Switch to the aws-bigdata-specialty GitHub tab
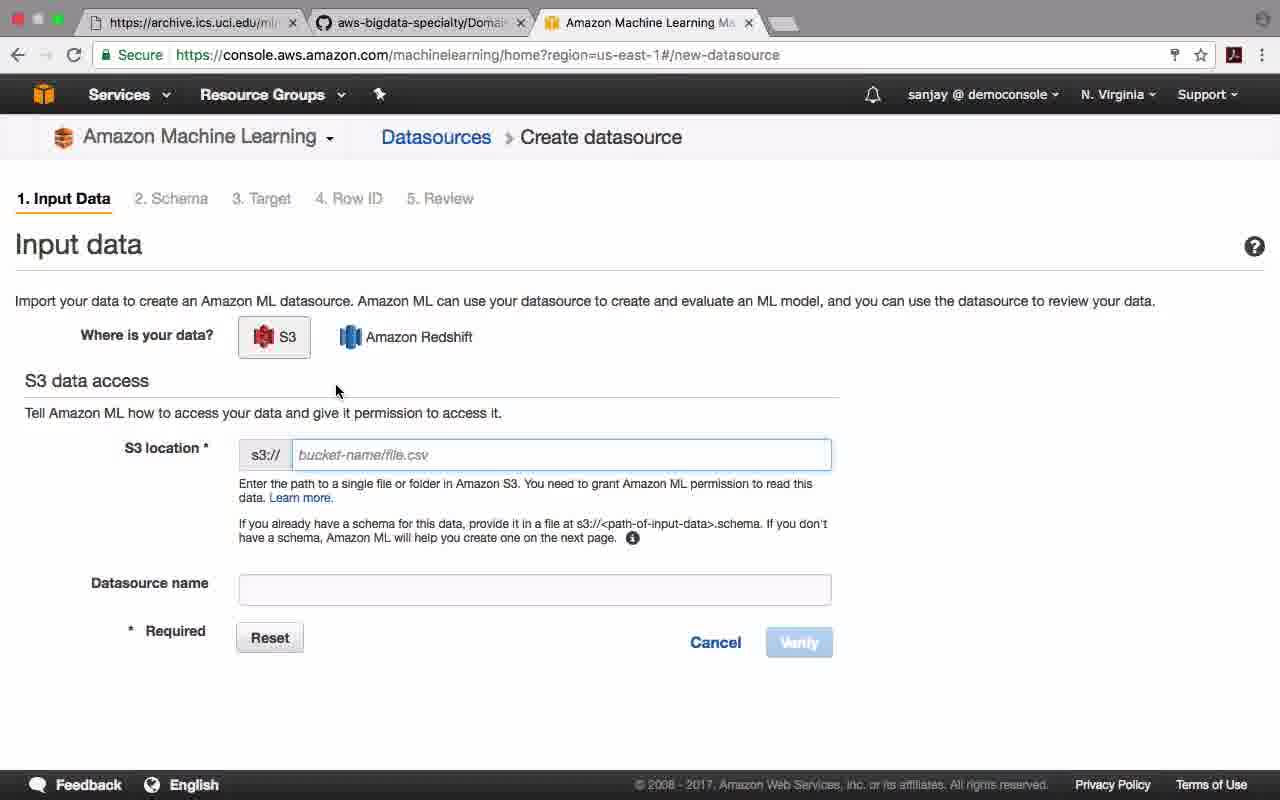 click(420, 23)
